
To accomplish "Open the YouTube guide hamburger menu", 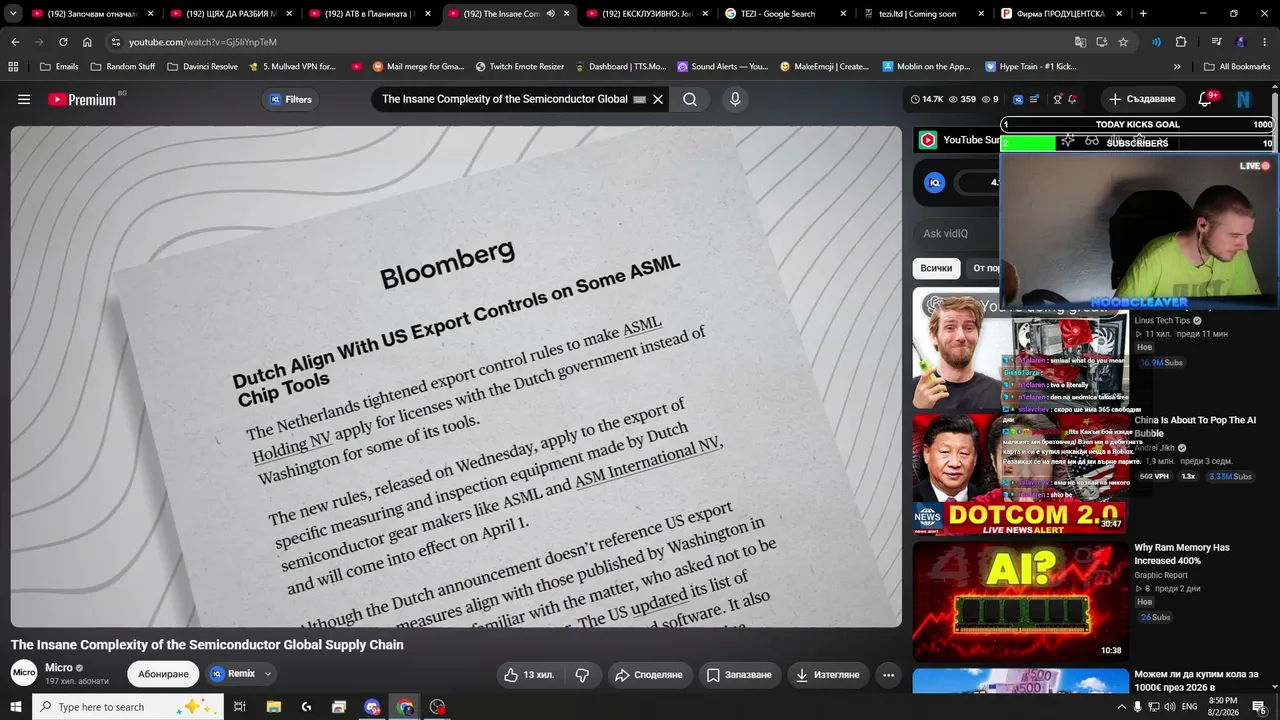I will (24, 99).
